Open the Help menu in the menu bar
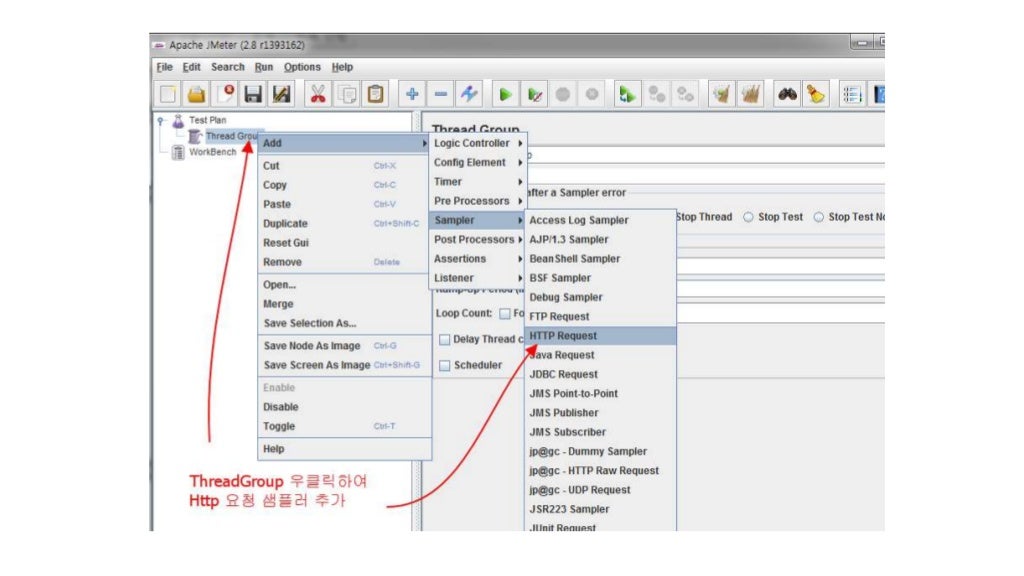Screen dimensions: 1024x576 click(342, 67)
